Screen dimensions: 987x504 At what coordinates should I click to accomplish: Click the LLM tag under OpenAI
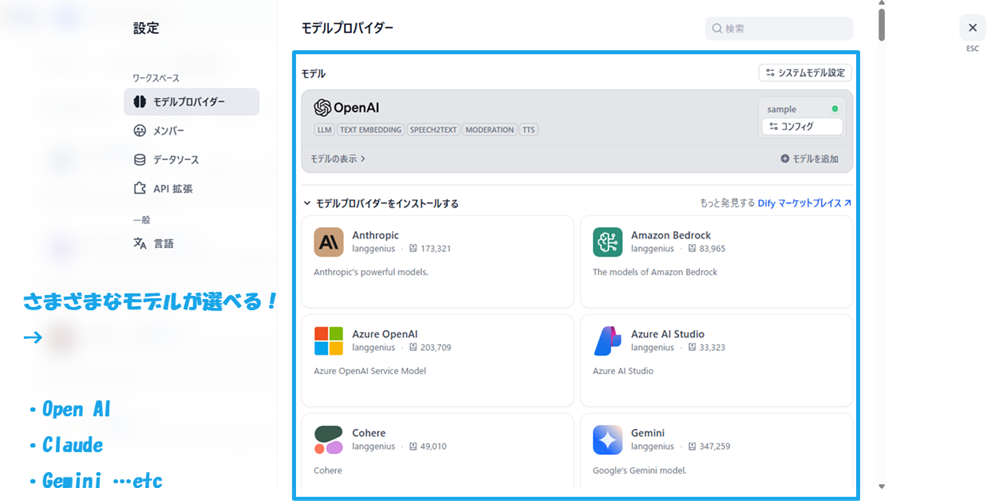point(324,130)
